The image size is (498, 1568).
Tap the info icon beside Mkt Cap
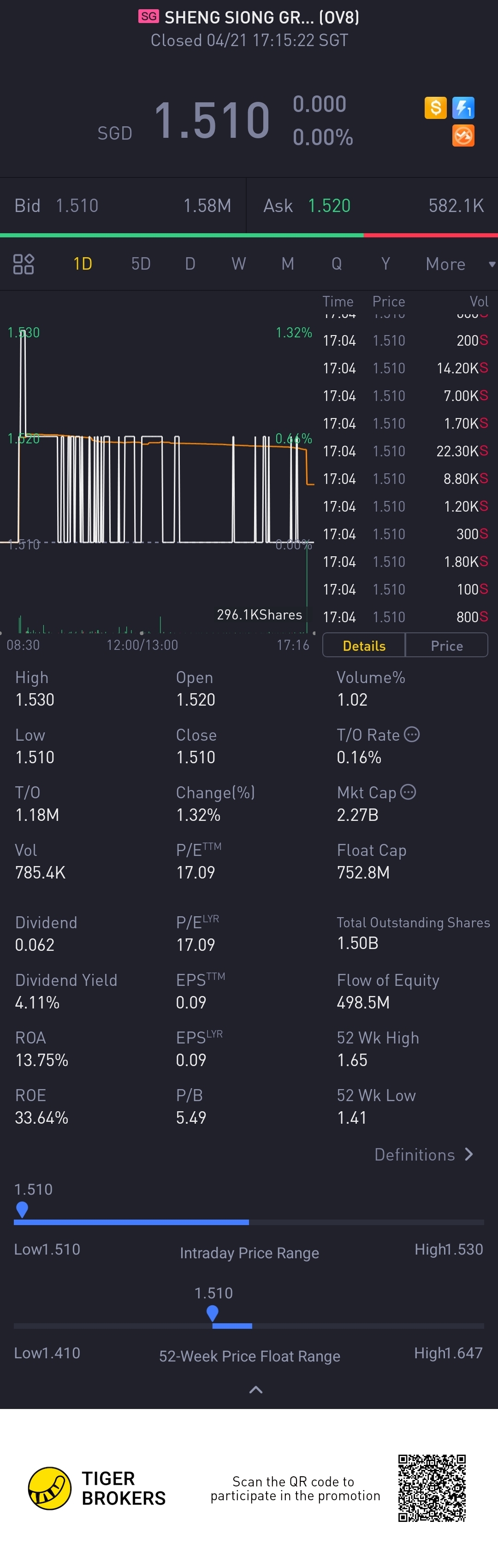(409, 792)
